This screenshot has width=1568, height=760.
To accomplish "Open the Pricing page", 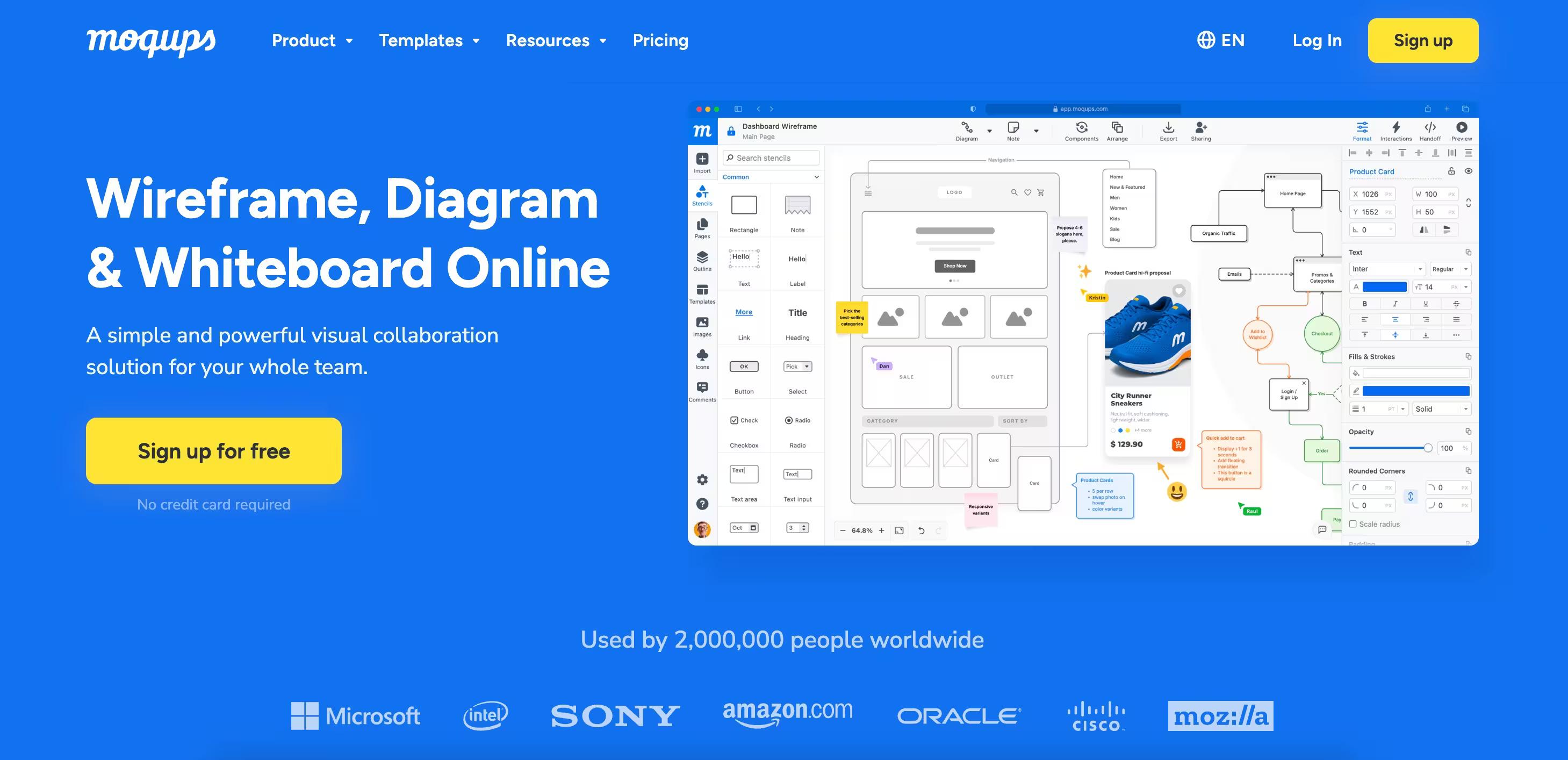I will [660, 40].
